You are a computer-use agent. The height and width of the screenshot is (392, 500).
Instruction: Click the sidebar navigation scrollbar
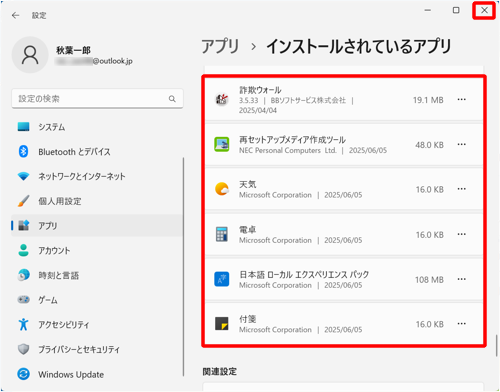pos(183,267)
